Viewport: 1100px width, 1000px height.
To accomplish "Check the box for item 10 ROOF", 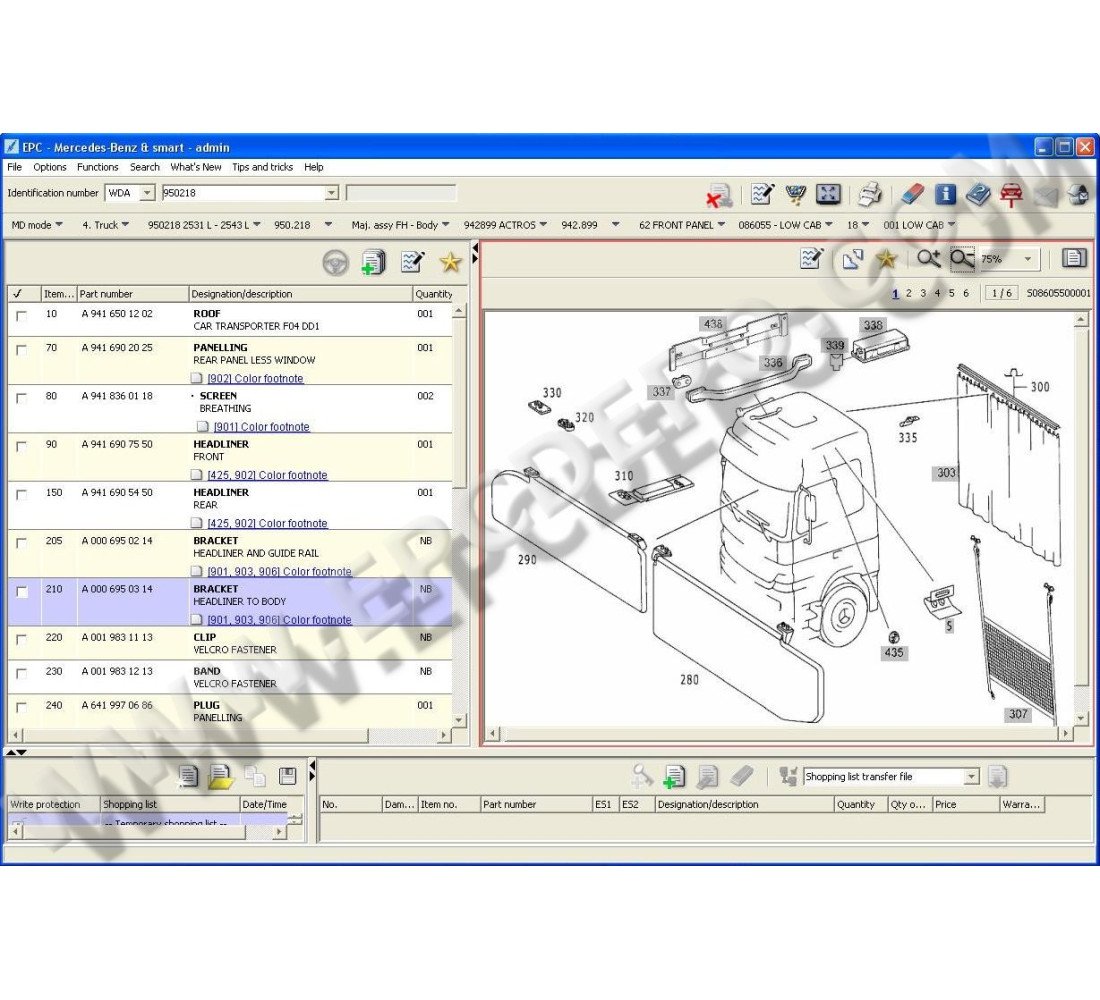I will (22, 316).
